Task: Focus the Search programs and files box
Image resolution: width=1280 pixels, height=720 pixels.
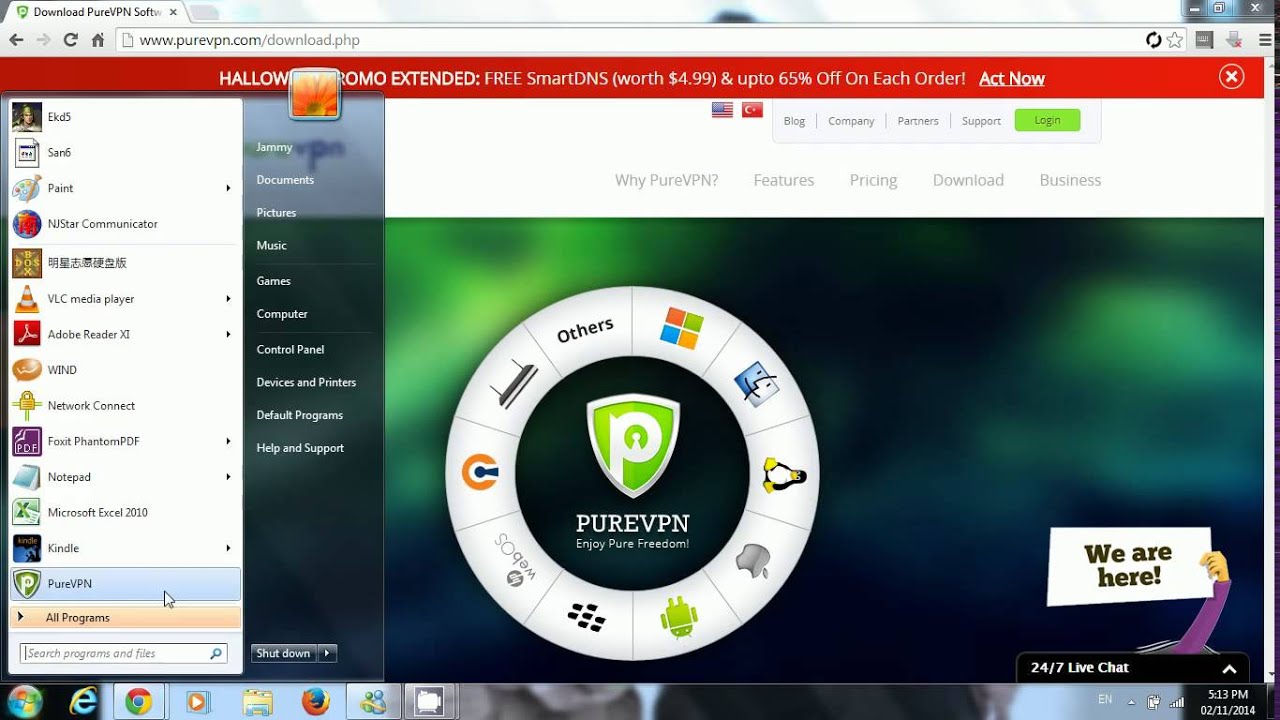Action: pos(124,653)
